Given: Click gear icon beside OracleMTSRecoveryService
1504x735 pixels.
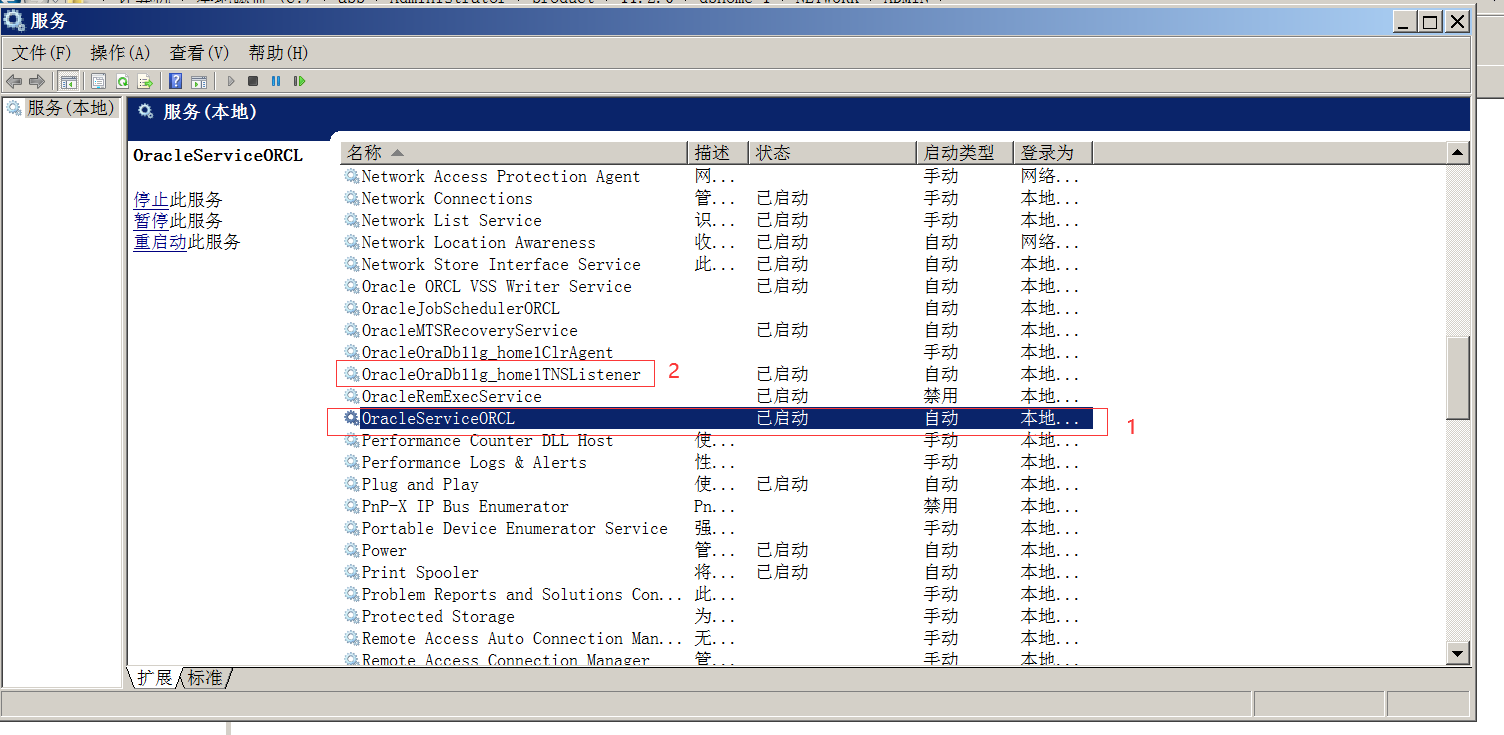Looking at the screenshot, I should point(352,330).
